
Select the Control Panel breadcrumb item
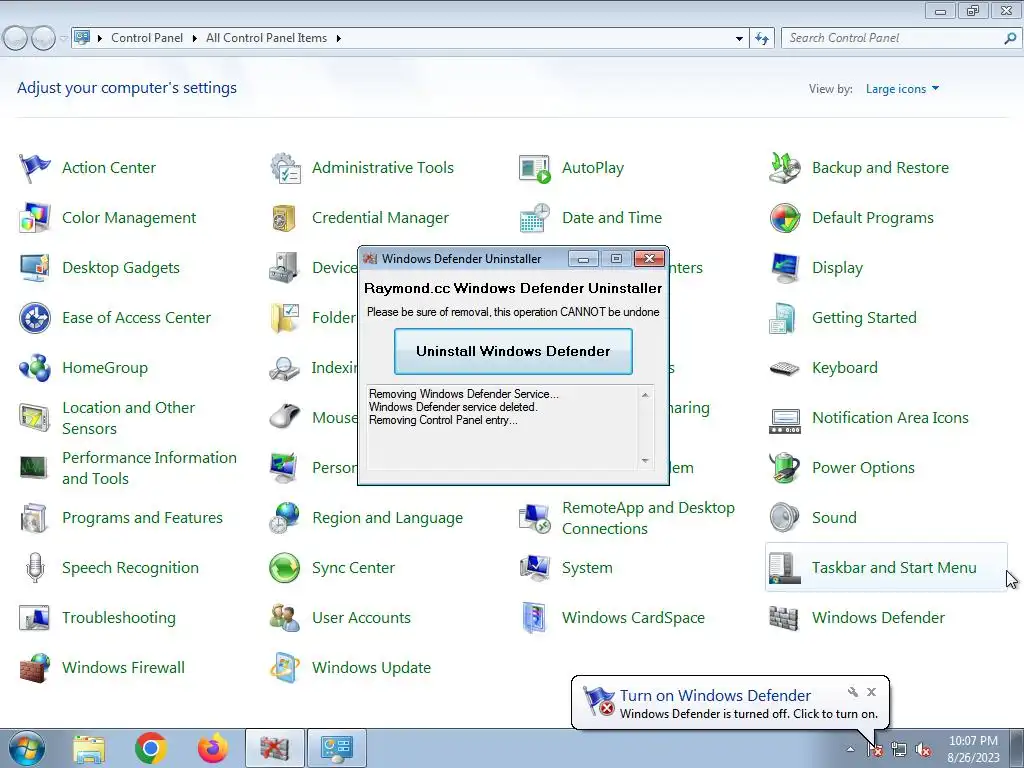click(147, 38)
